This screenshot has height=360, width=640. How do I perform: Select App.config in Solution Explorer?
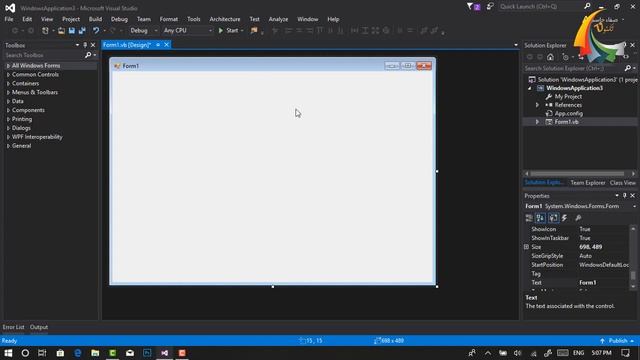coord(569,113)
